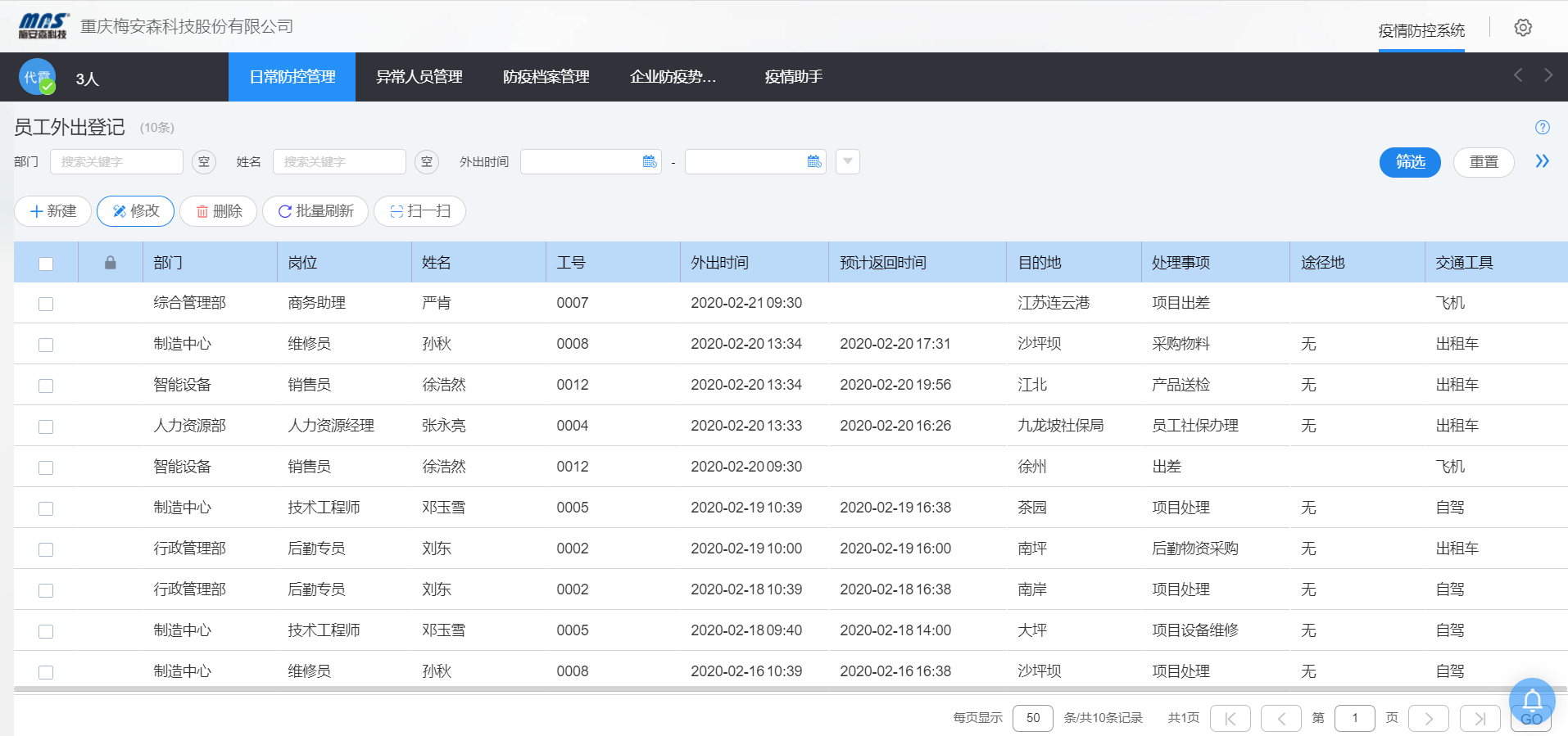Image resolution: width=1568 pixels, height=736 pixels.
Task: Open the settings gear icon
Action: point(1522,28)
